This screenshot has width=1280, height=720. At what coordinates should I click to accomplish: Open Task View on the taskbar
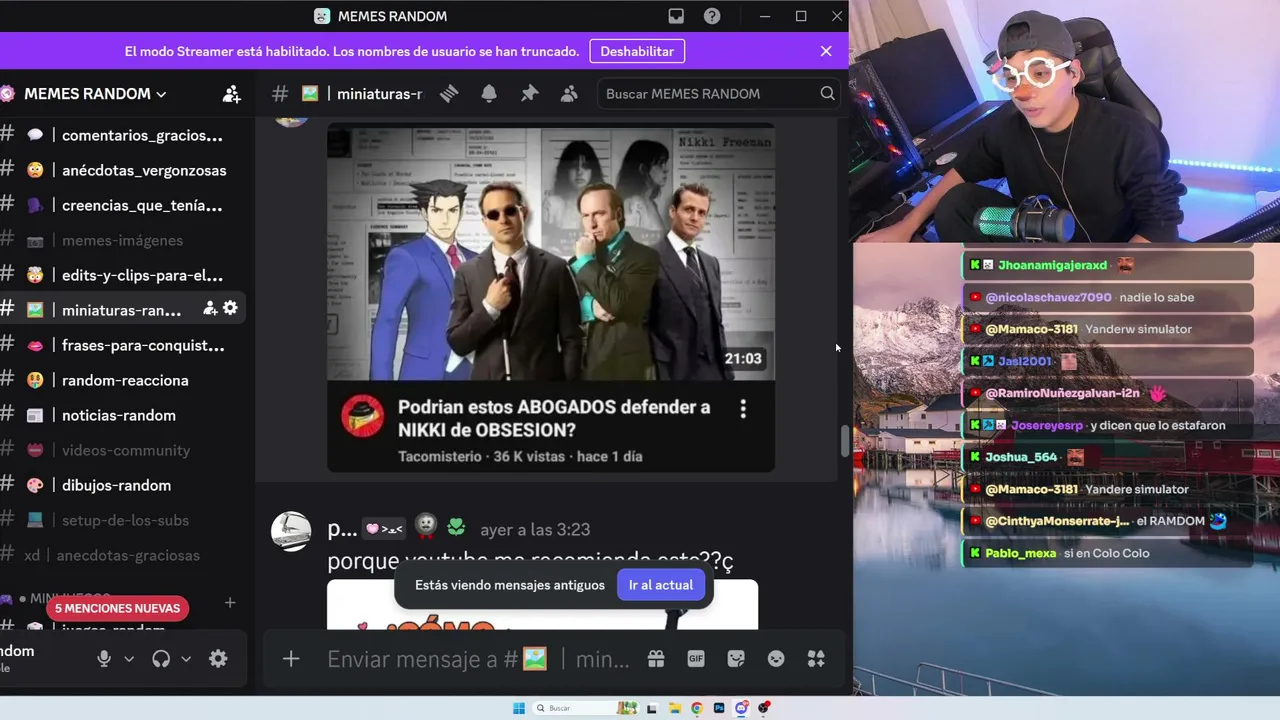pos(652,708)
